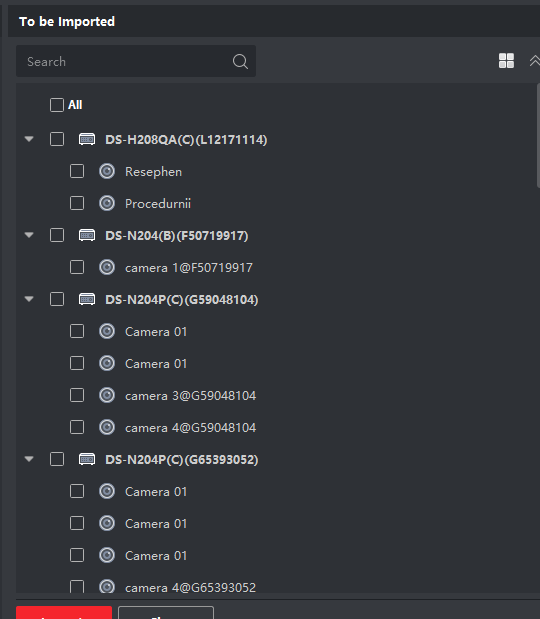This screenshot has width=540, height=619.
Task: Click device icon for DS-N204P(C)(G65393052)
Action: [x=87, y=459]
